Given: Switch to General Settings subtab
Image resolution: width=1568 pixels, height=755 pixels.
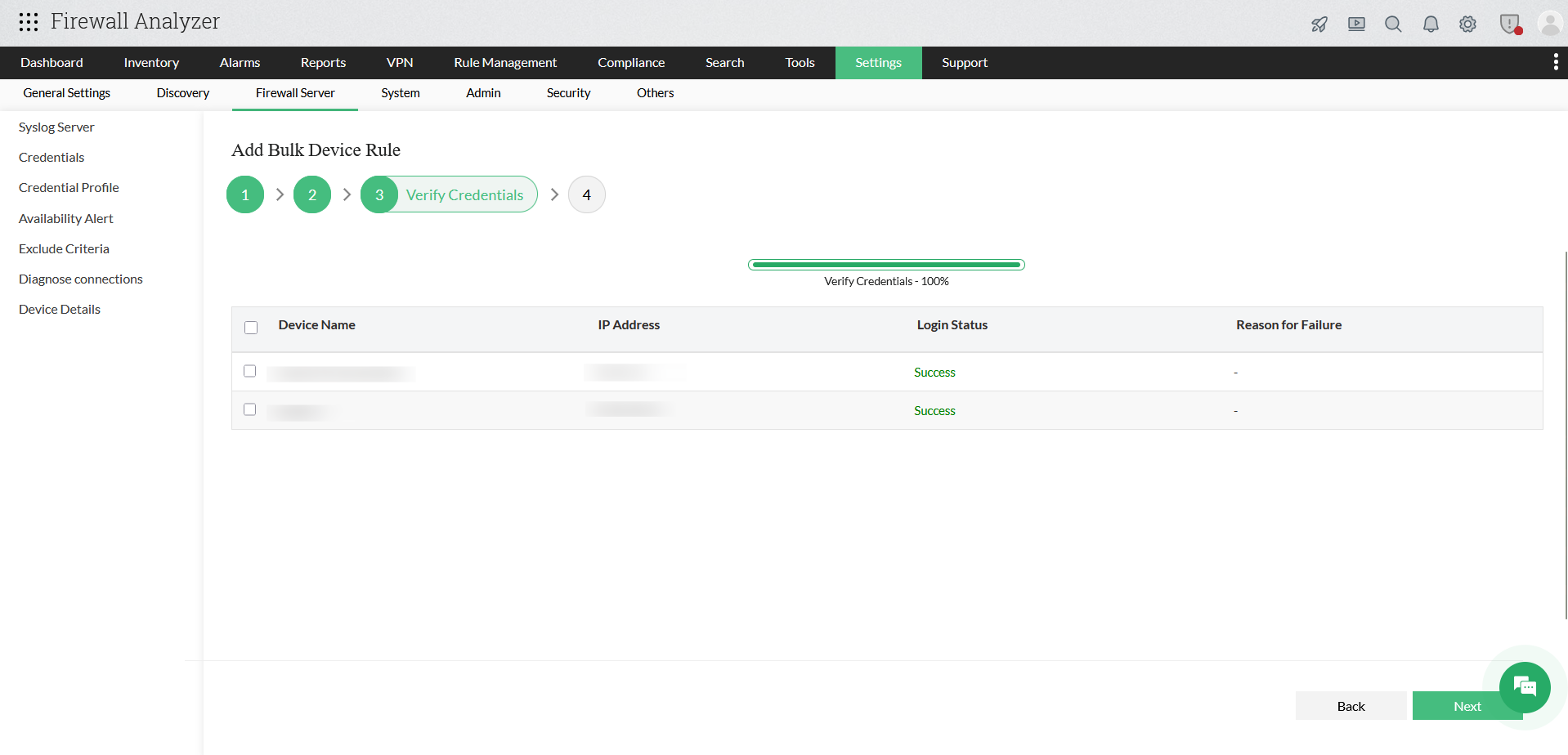Looking at the screenshot, I should (x=67, y=93).
